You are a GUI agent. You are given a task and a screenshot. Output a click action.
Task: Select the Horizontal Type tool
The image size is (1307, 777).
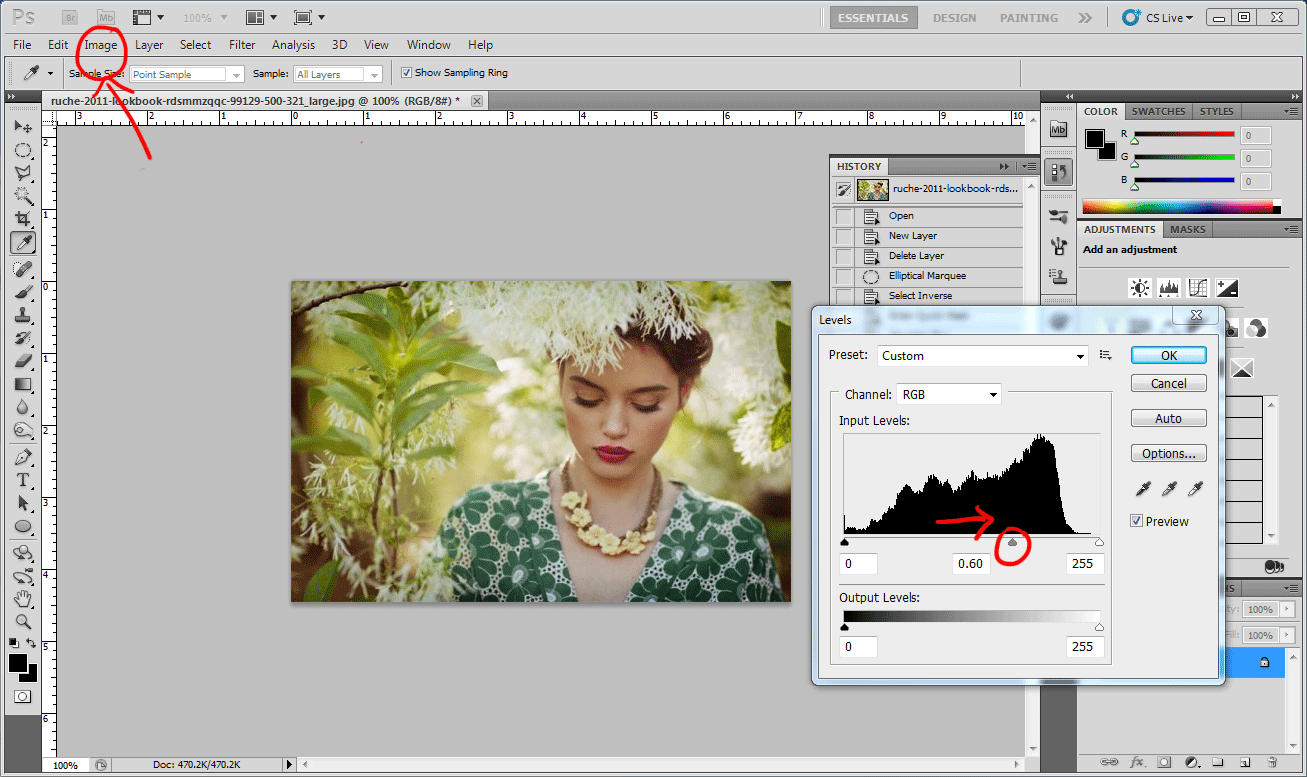(x=22, y=480)
